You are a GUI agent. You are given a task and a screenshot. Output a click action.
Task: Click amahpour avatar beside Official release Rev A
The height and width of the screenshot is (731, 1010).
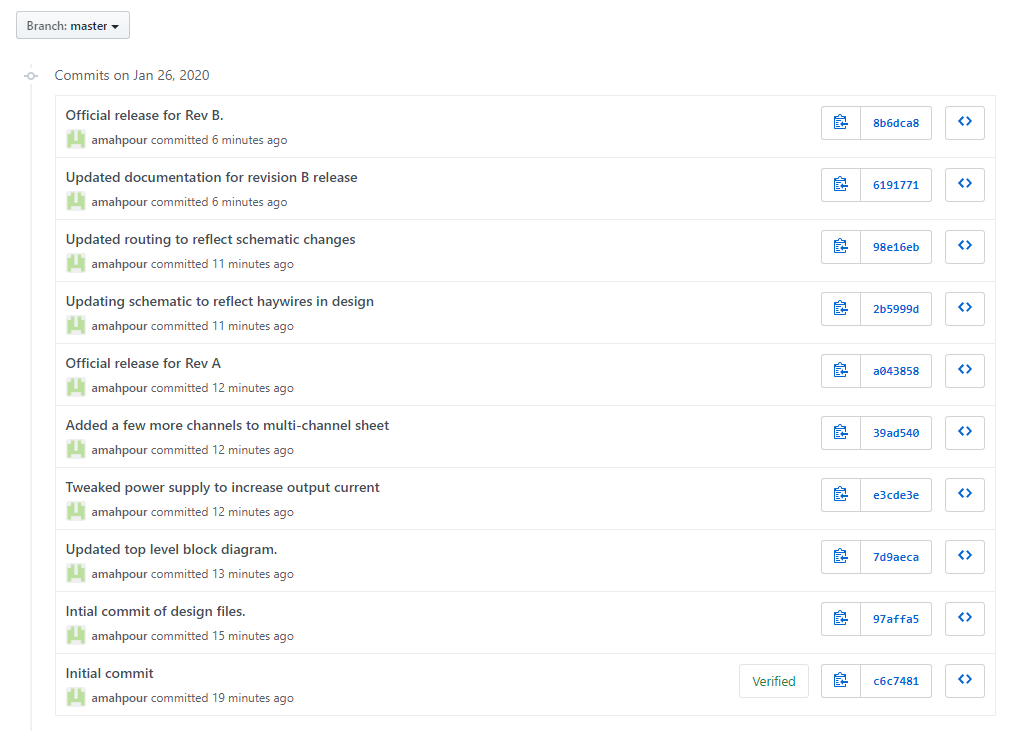pyautogui.click(x=76, y=388)
